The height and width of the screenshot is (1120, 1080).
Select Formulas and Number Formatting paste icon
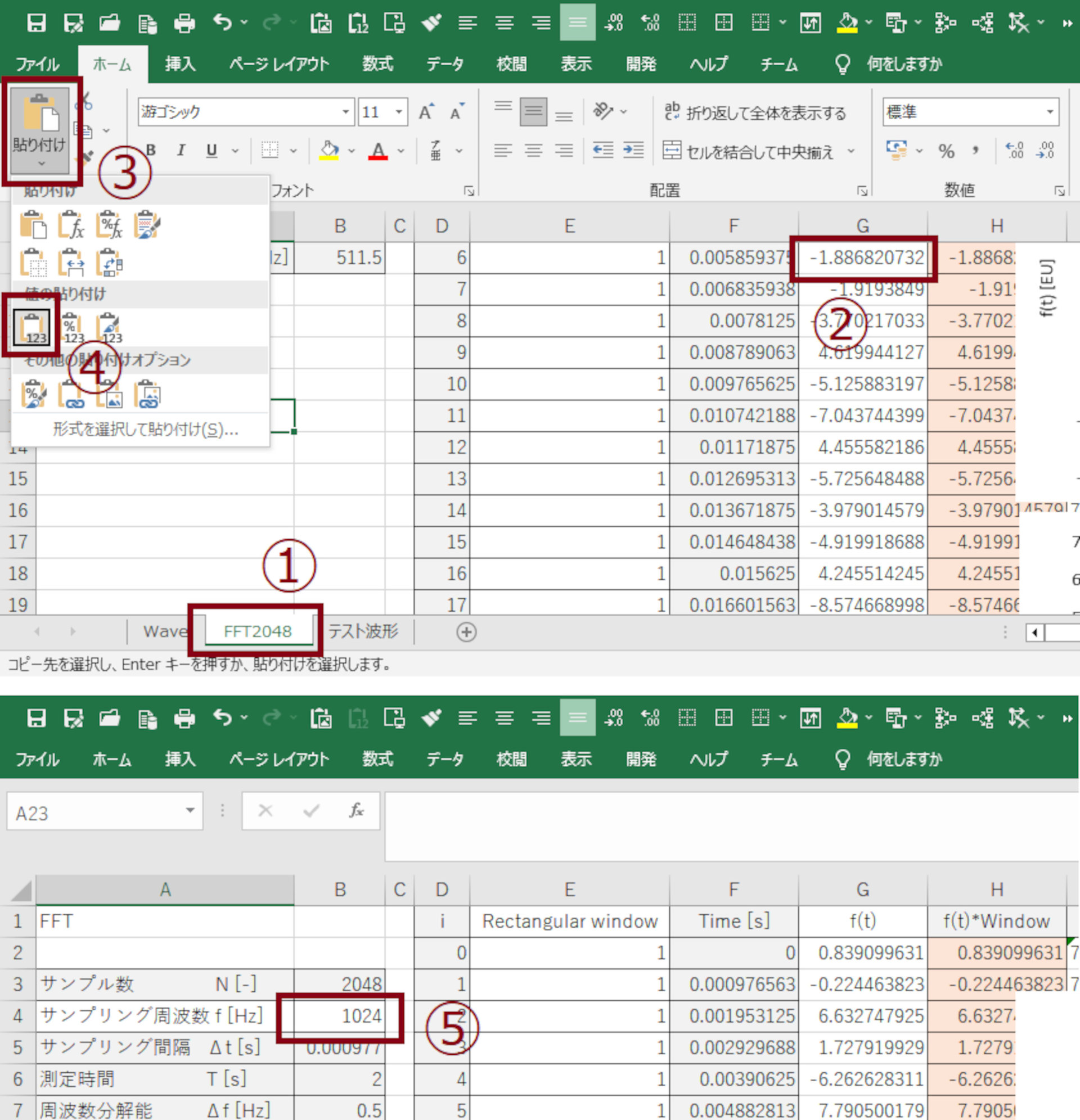[x=109, y=225]
